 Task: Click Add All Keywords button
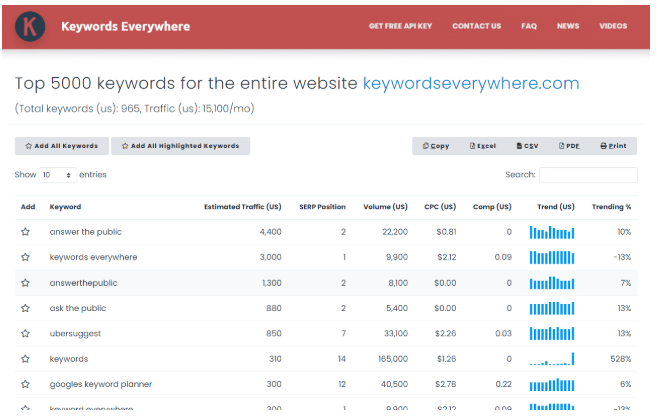[x=62, y=146]
